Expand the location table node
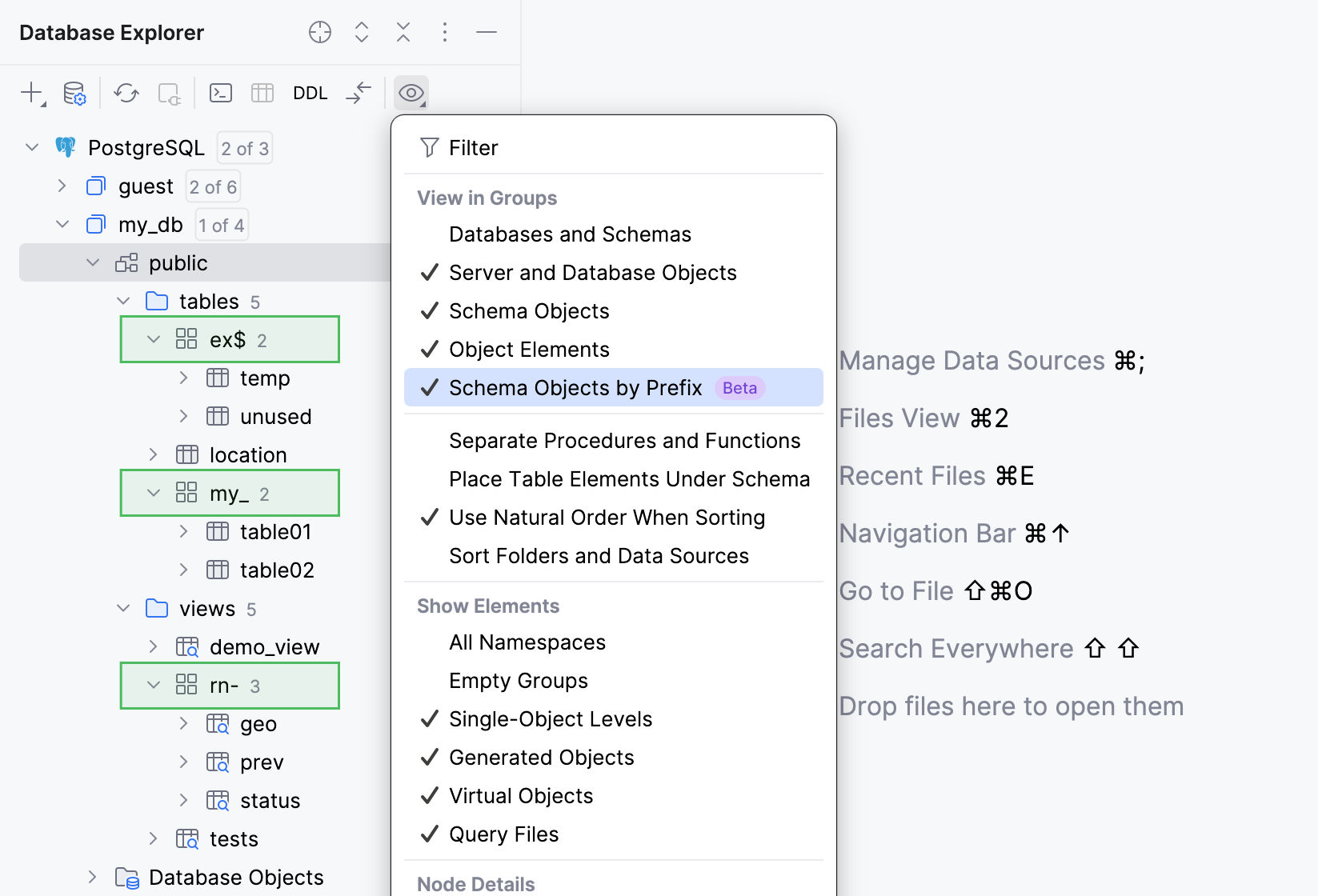This screenshot has height=896, width=1318. (154, 454)
